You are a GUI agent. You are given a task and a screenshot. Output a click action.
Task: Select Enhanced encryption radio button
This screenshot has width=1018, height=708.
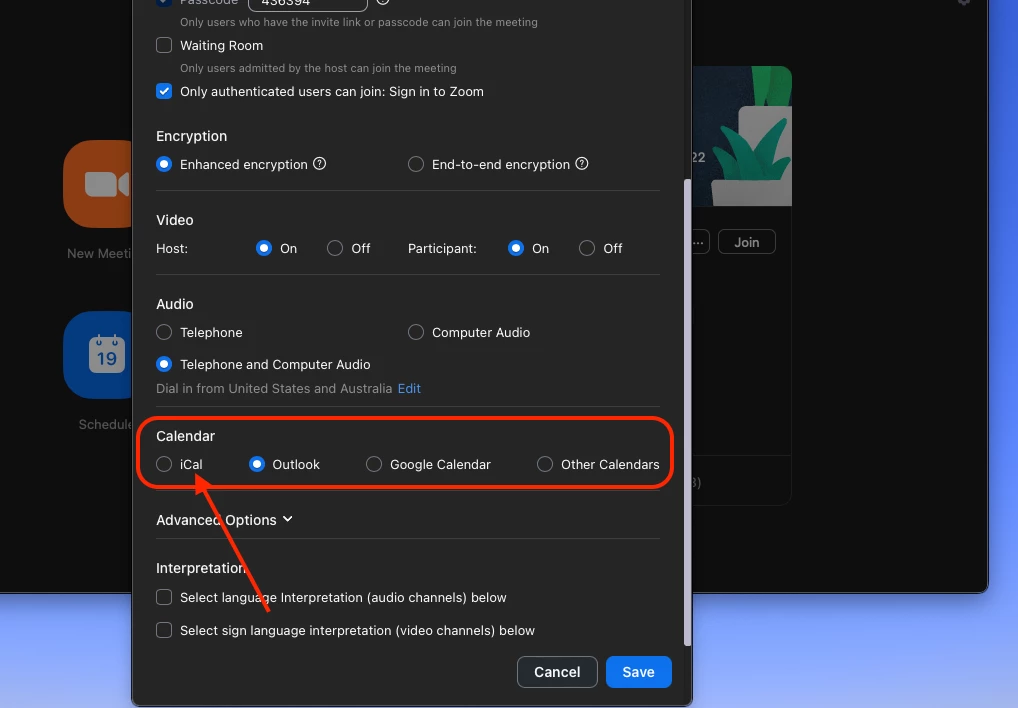coord(164,164)
